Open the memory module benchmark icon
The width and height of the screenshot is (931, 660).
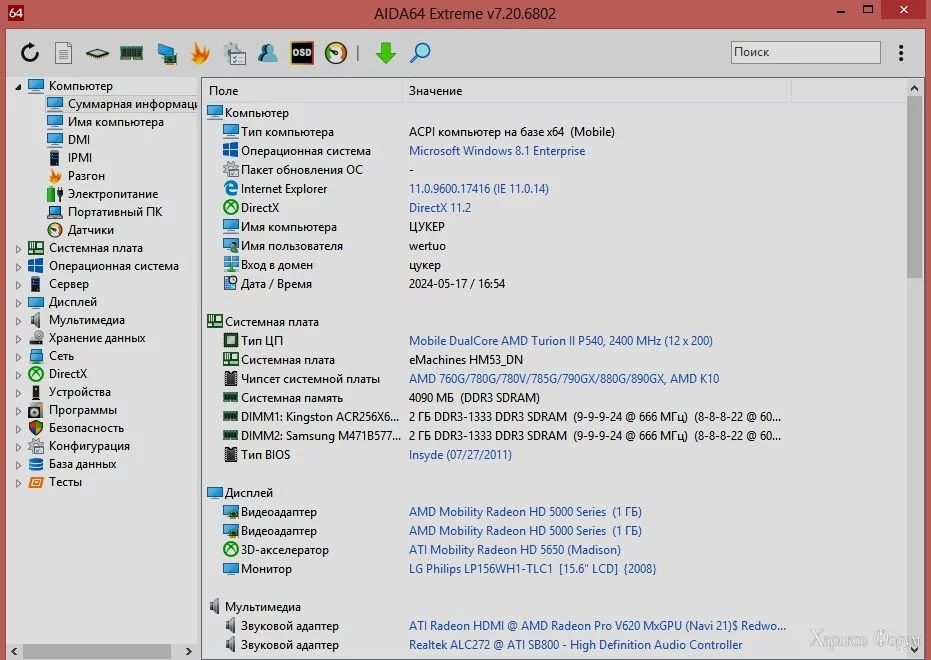click(131, 53)
